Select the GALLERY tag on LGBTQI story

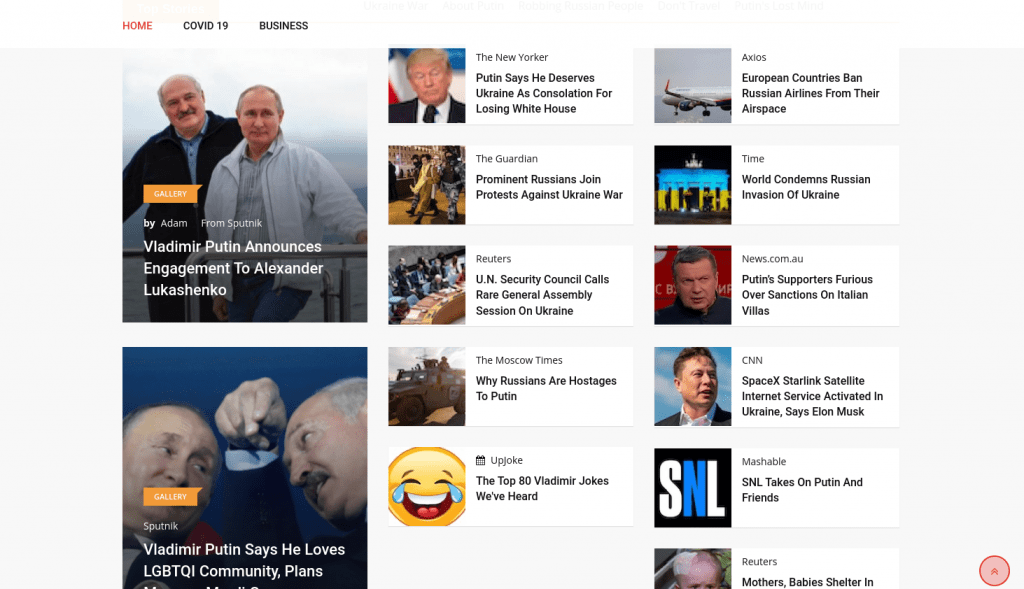[170, 497]
